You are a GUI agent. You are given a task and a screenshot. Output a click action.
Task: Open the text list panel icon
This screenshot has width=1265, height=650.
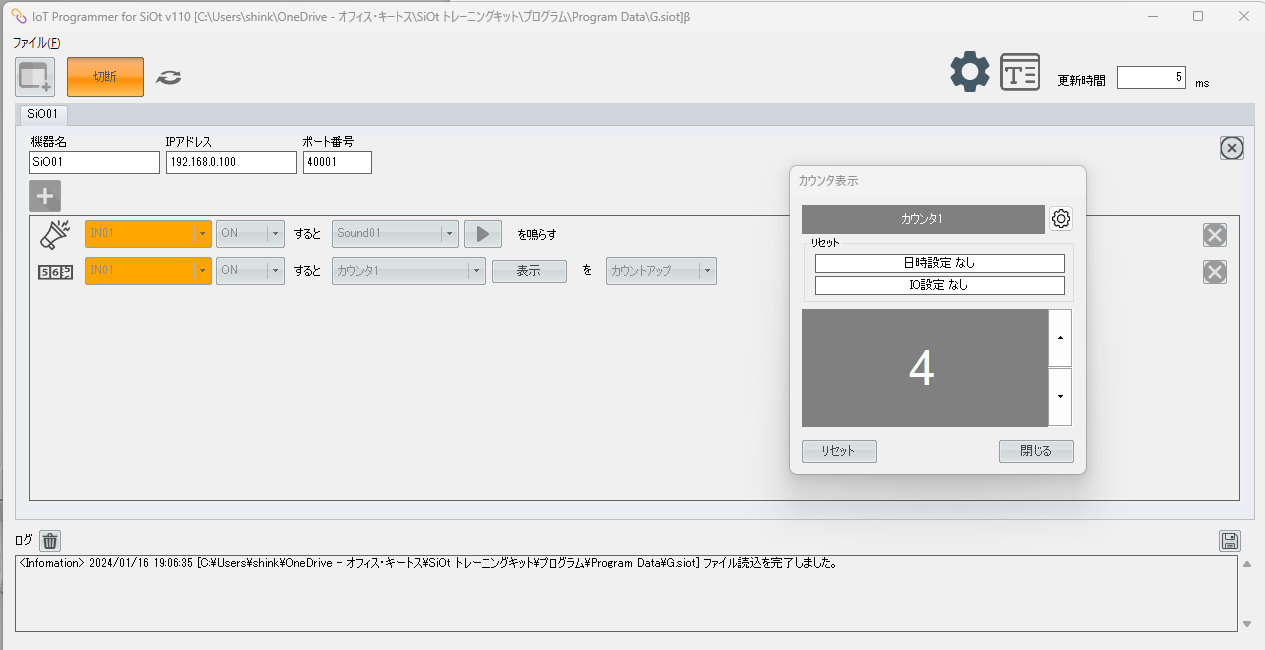pyautogui.click(x=1020, y=72)
